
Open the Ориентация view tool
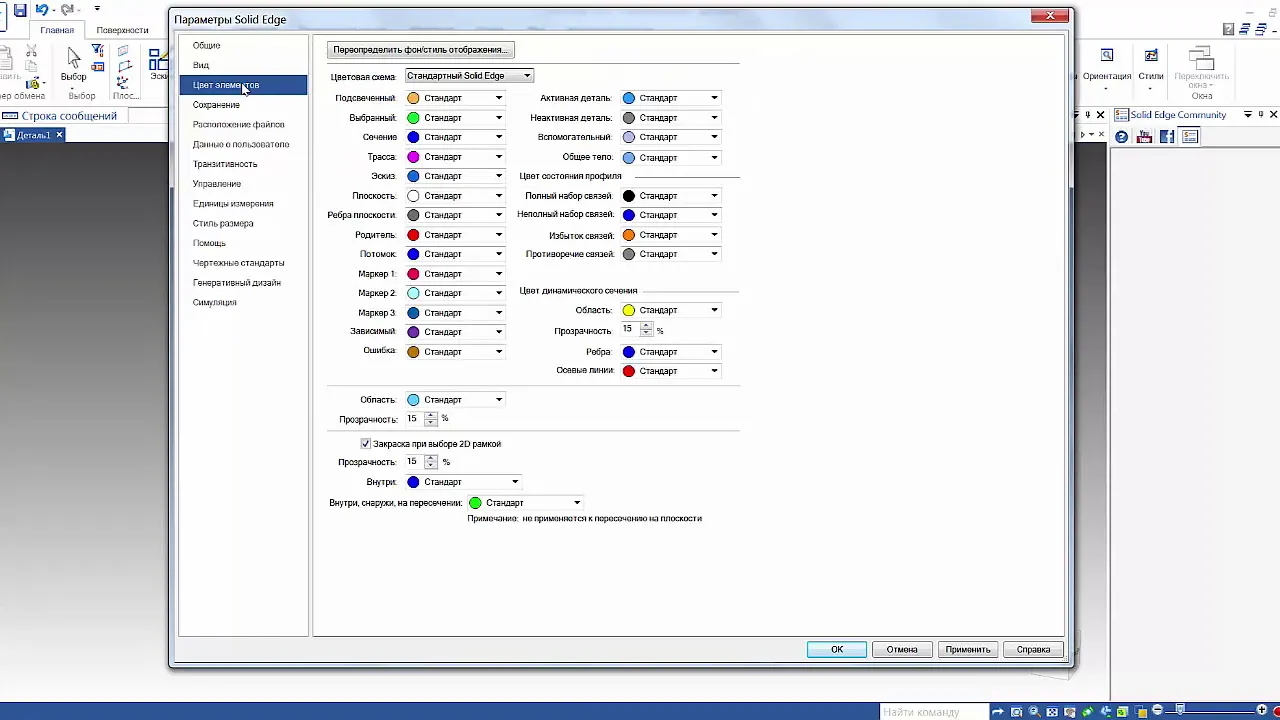pyautogui.click(x=1107, y=65)
